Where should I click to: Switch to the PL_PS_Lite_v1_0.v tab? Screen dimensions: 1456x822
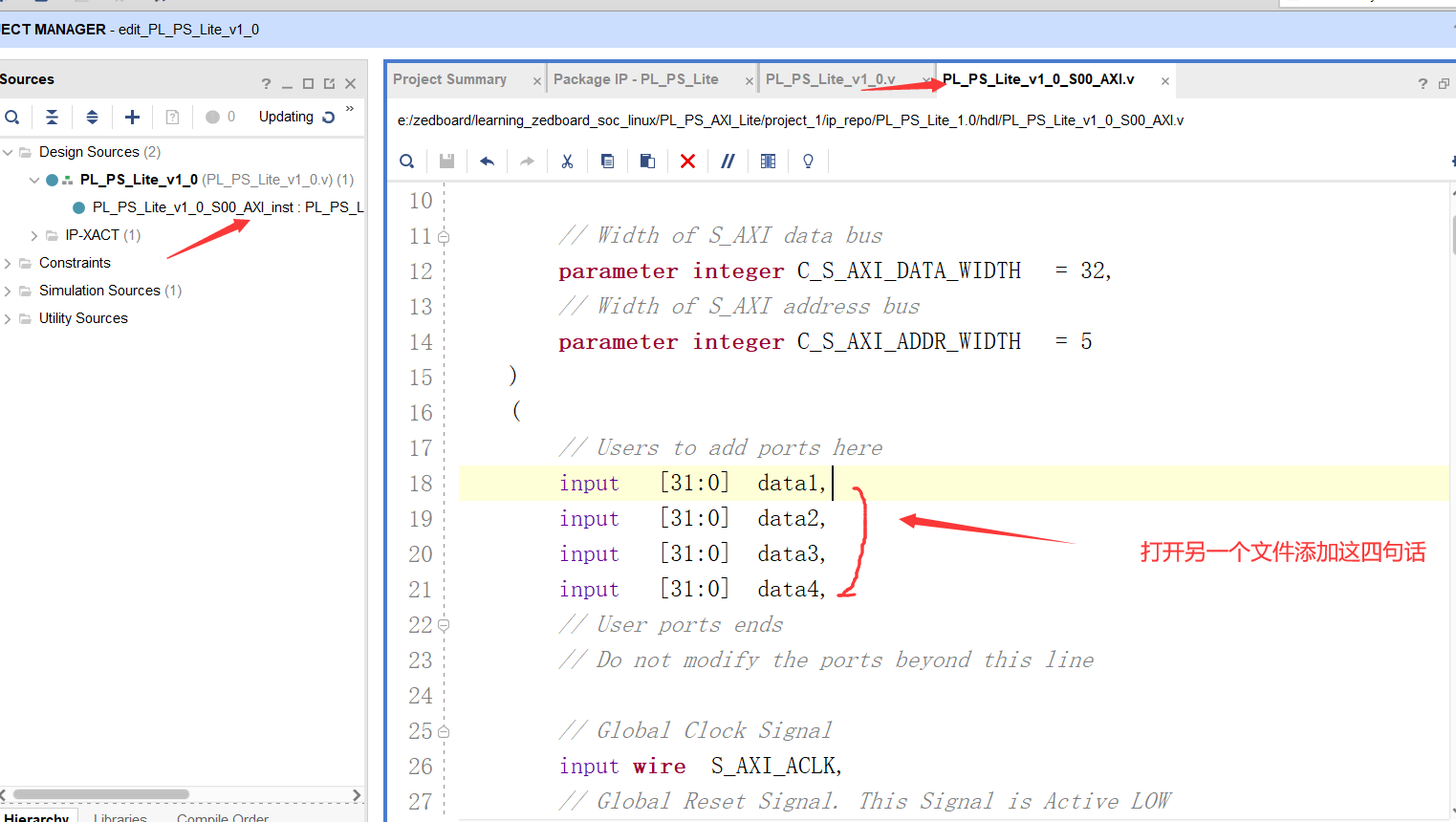830,79
